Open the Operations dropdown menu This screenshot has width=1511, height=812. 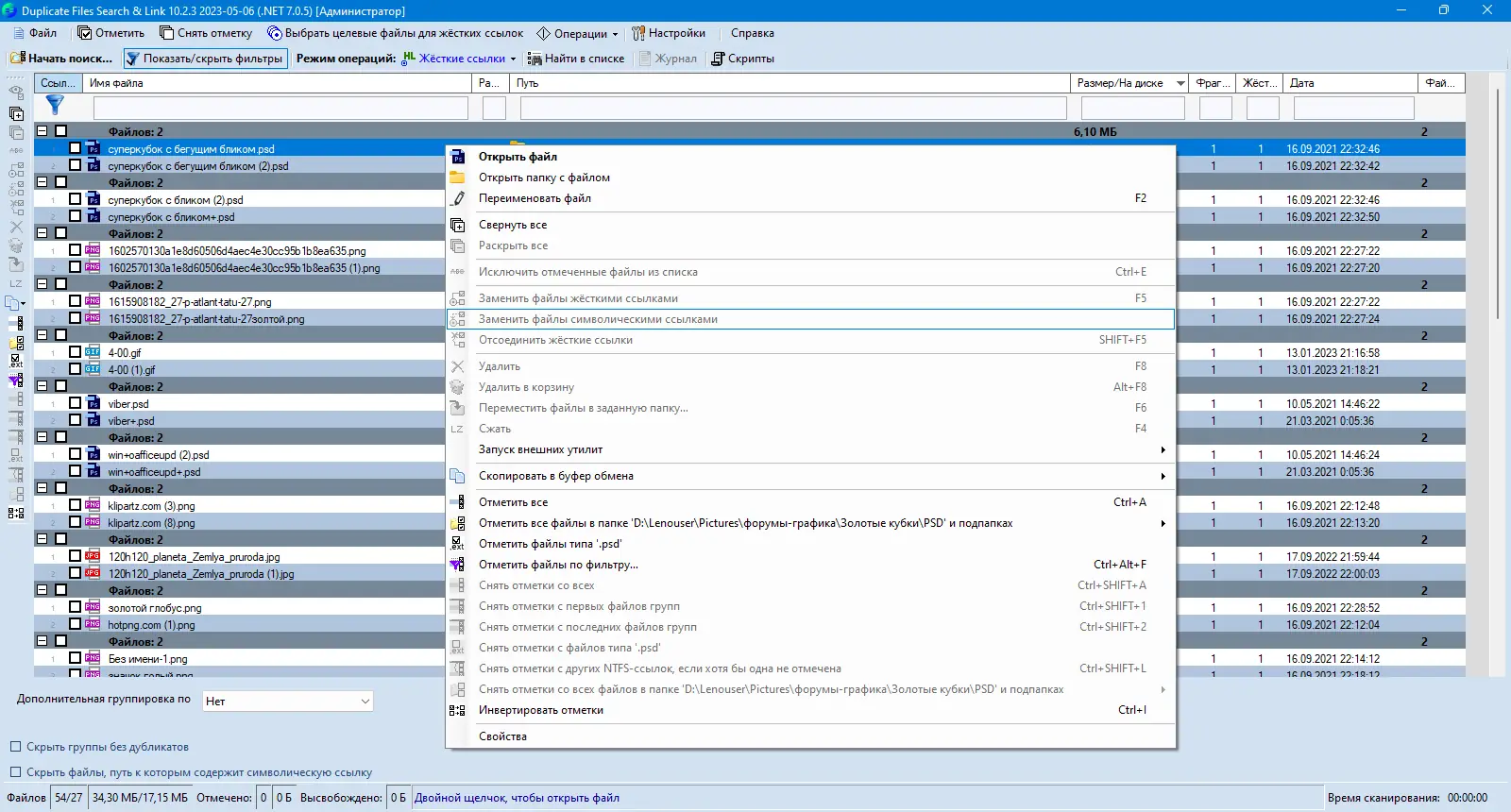click(577, 33)
